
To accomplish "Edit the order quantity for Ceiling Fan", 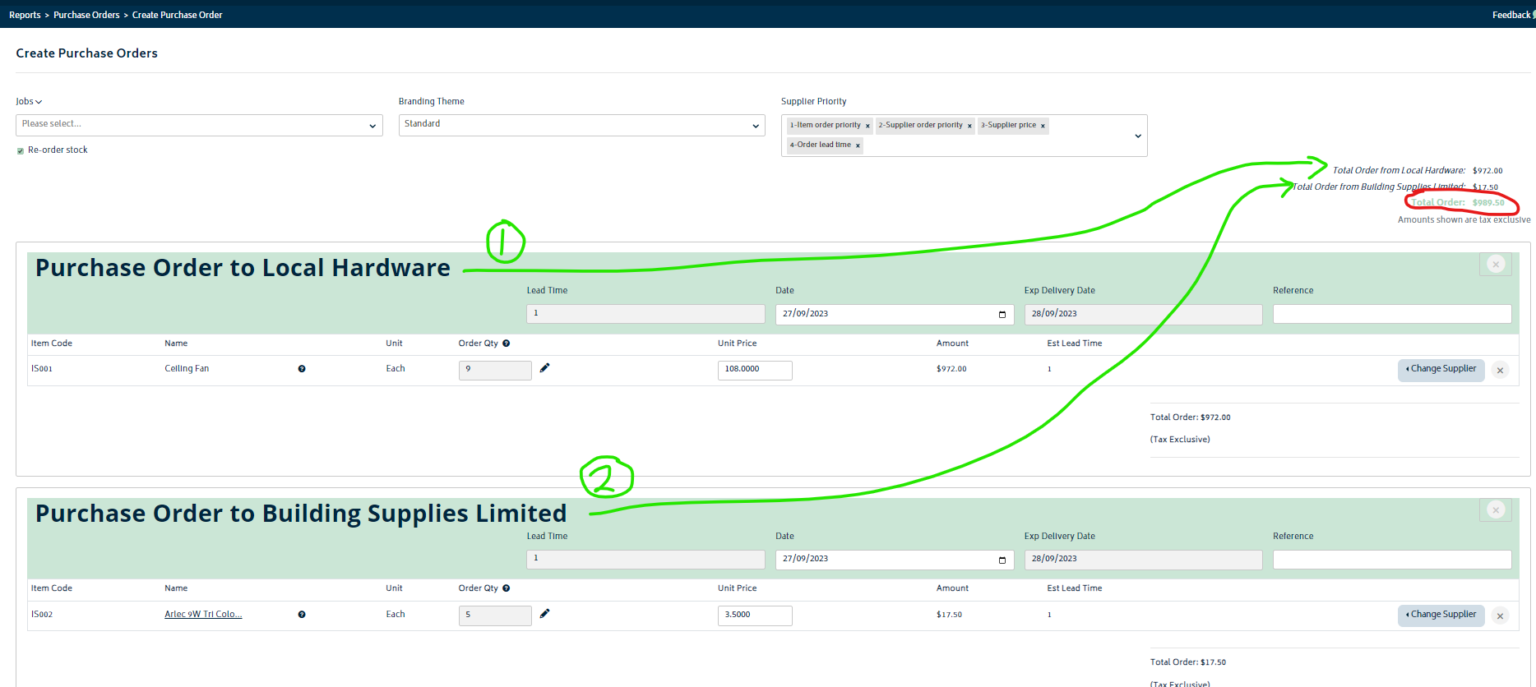I will point(544,368).
